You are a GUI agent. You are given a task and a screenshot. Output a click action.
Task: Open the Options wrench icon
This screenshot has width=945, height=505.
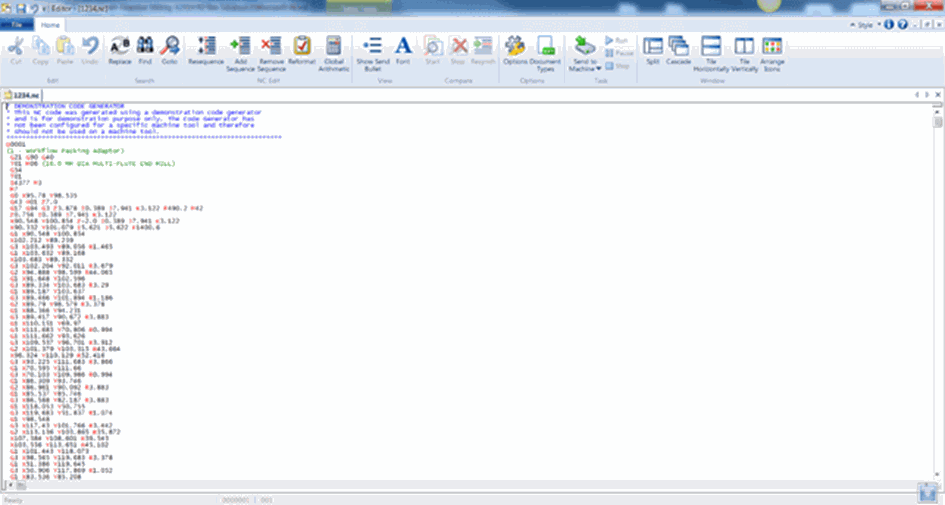click(x=515, y=46)
